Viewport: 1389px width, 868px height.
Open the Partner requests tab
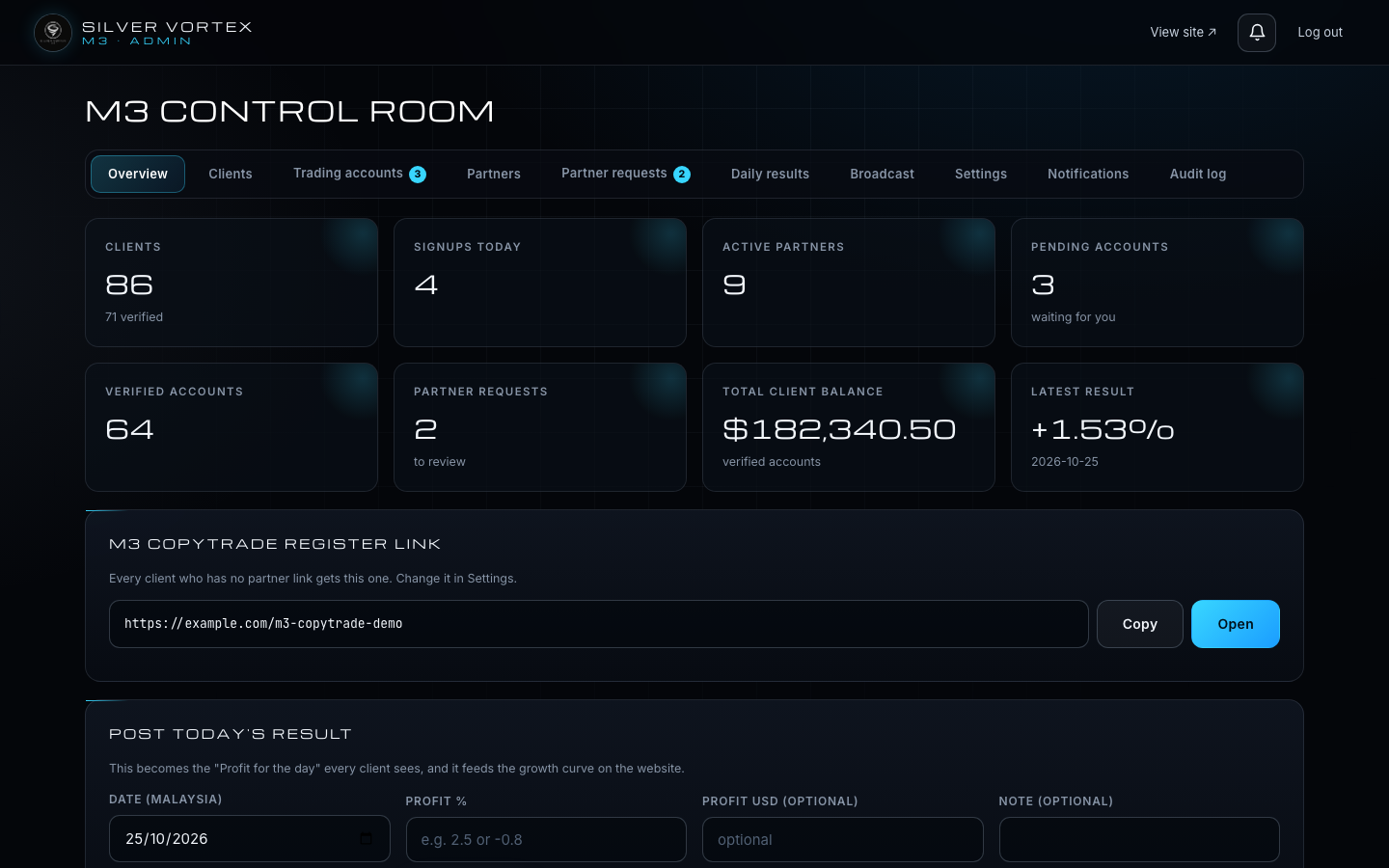pos(626,174)
